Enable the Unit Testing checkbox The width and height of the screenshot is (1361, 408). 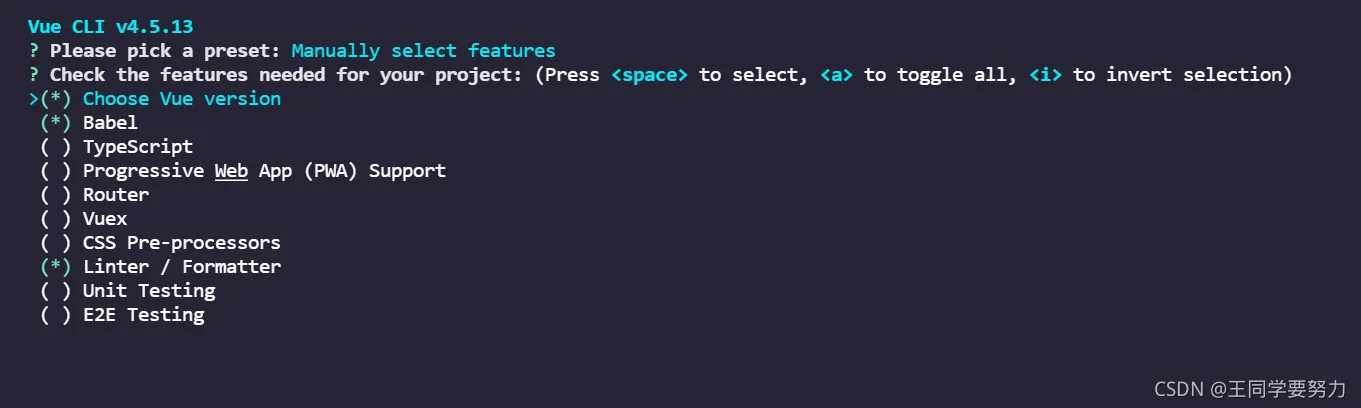(x=55, y=291)
